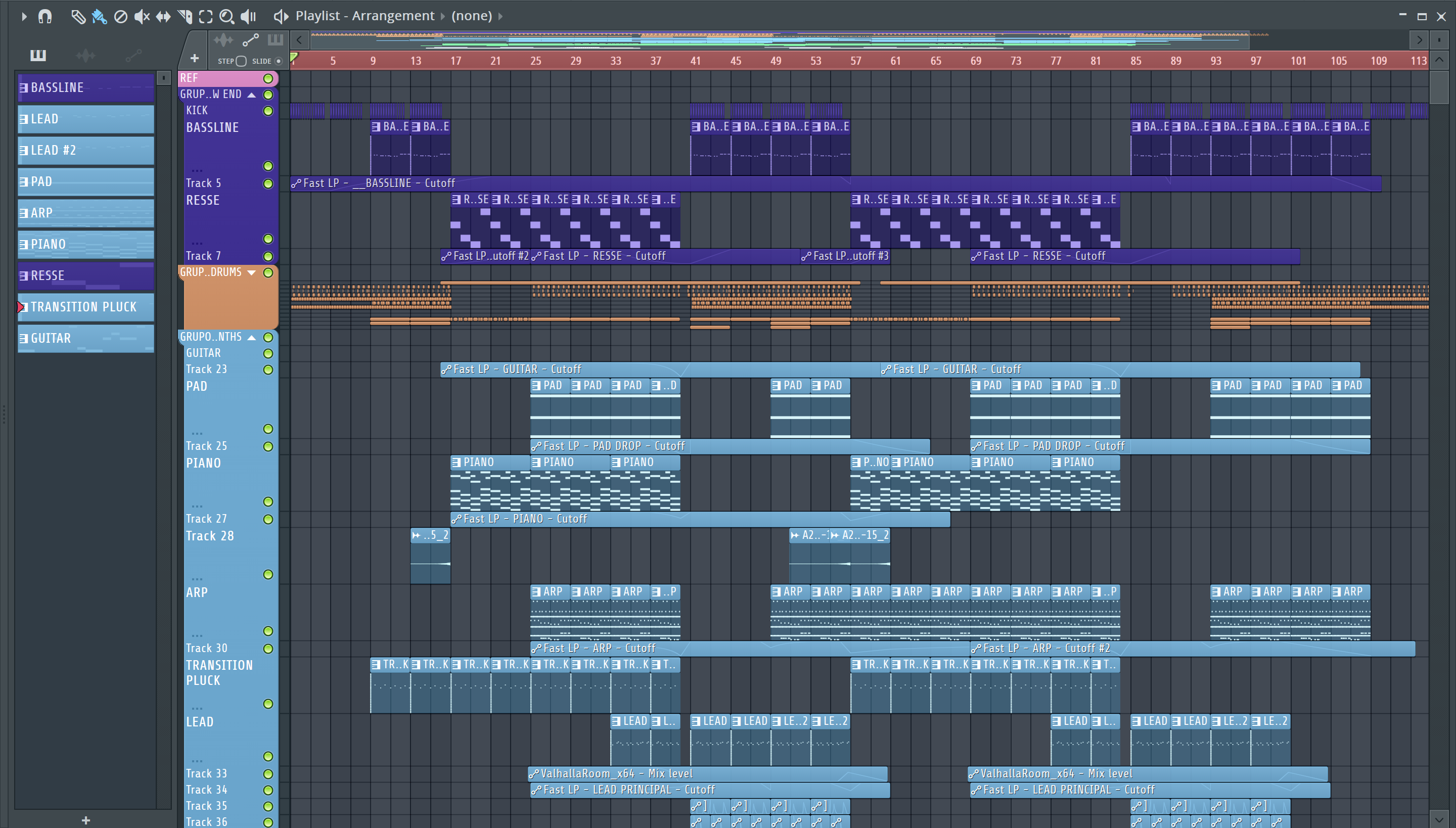Select the Delete tool
Image resolution: width=1456 pixels, height=828 pixels.
click(120, 17)
